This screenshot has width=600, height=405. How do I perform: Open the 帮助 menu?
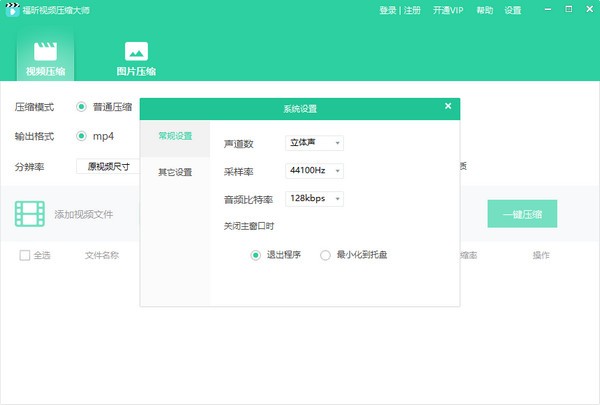(485, 11)
